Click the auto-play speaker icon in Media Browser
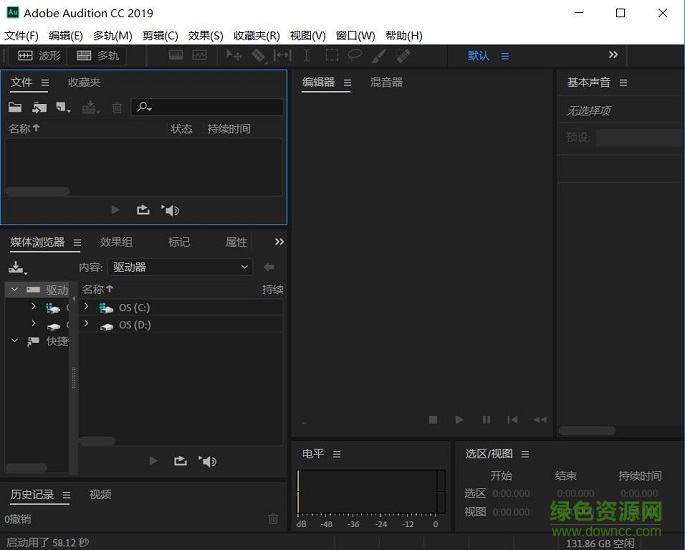 208,461
